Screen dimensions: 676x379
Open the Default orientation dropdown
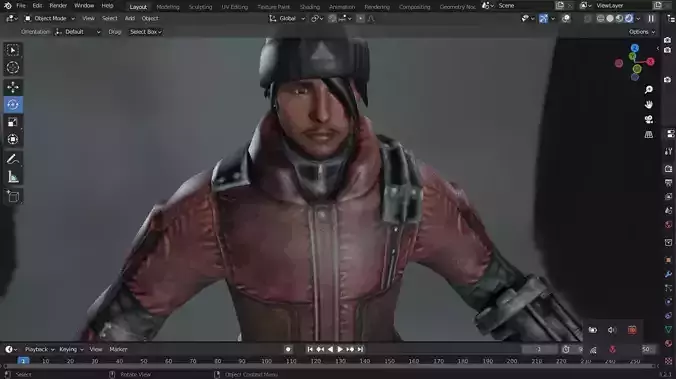click(78, 32)
